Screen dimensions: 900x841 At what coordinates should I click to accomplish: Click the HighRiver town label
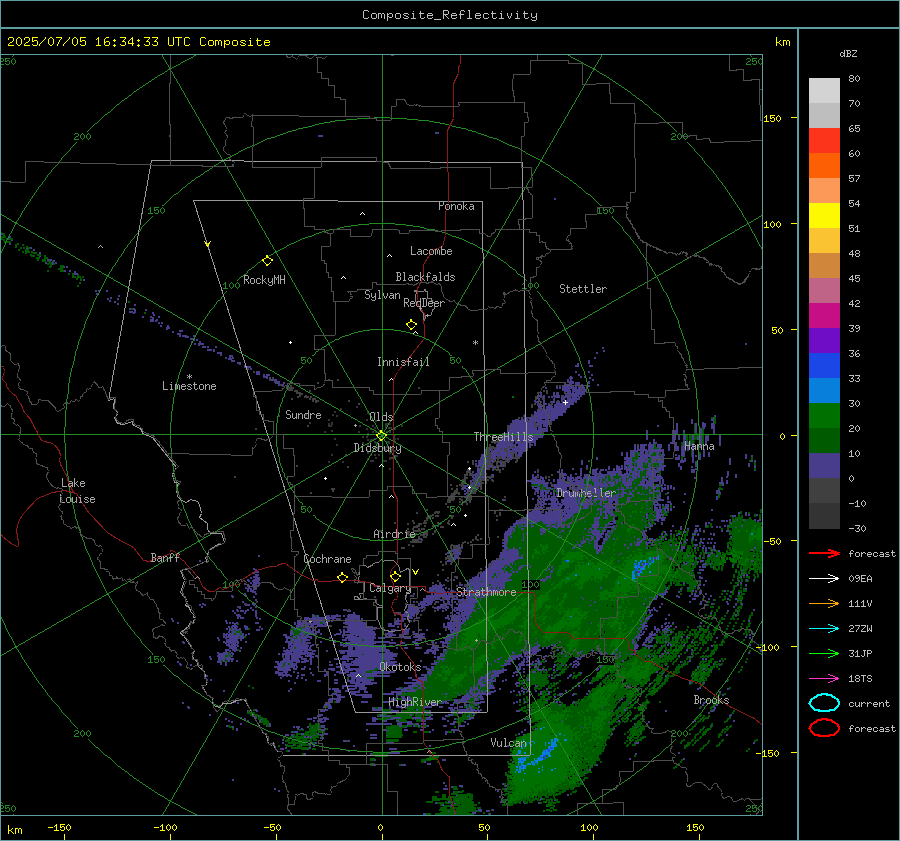coord(414,702)
